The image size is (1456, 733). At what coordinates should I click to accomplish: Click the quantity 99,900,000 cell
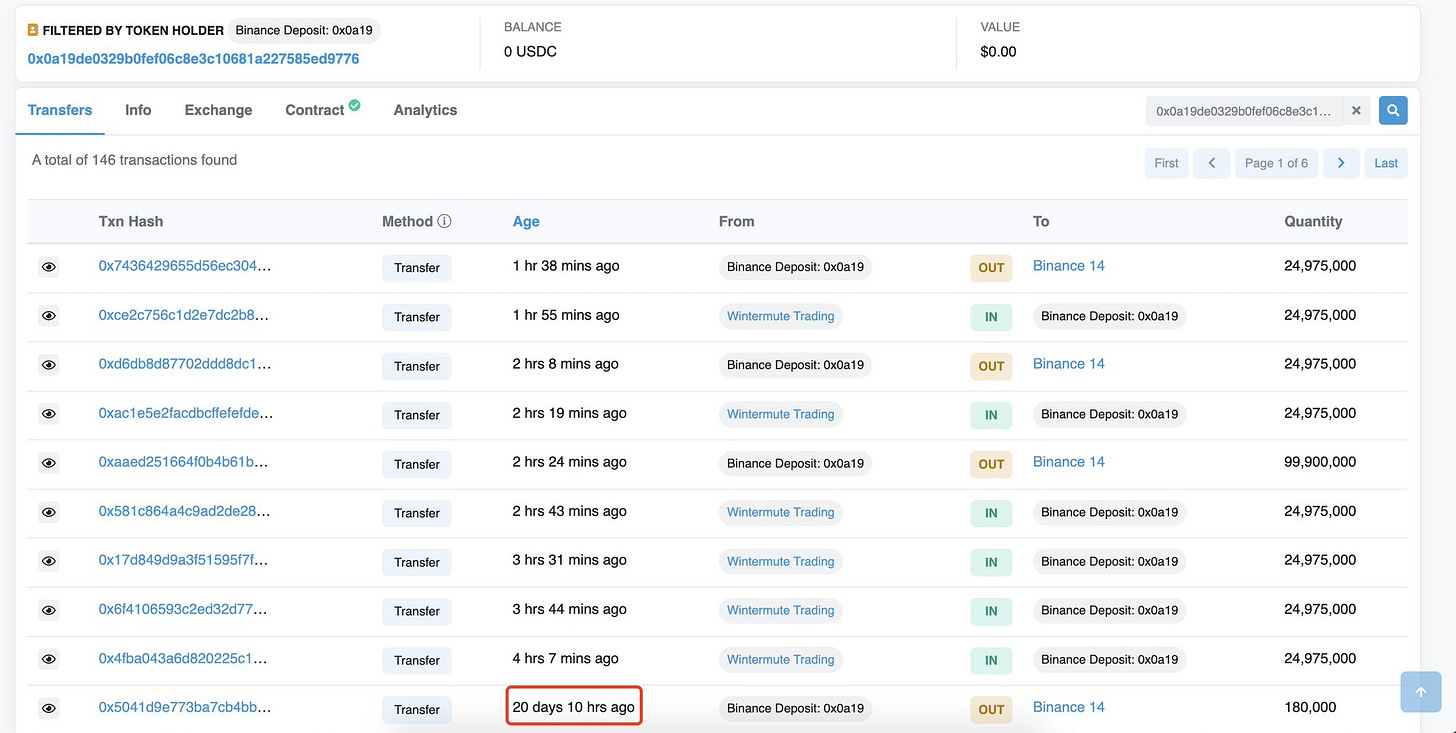(x=1320, y=462)
